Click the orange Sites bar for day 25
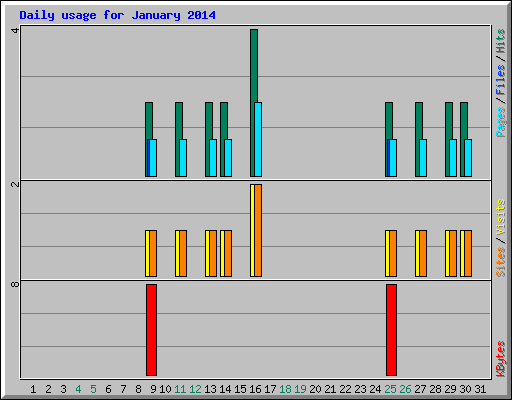The height and width of the screenshot is (400, 512). [x=393, y=253]
